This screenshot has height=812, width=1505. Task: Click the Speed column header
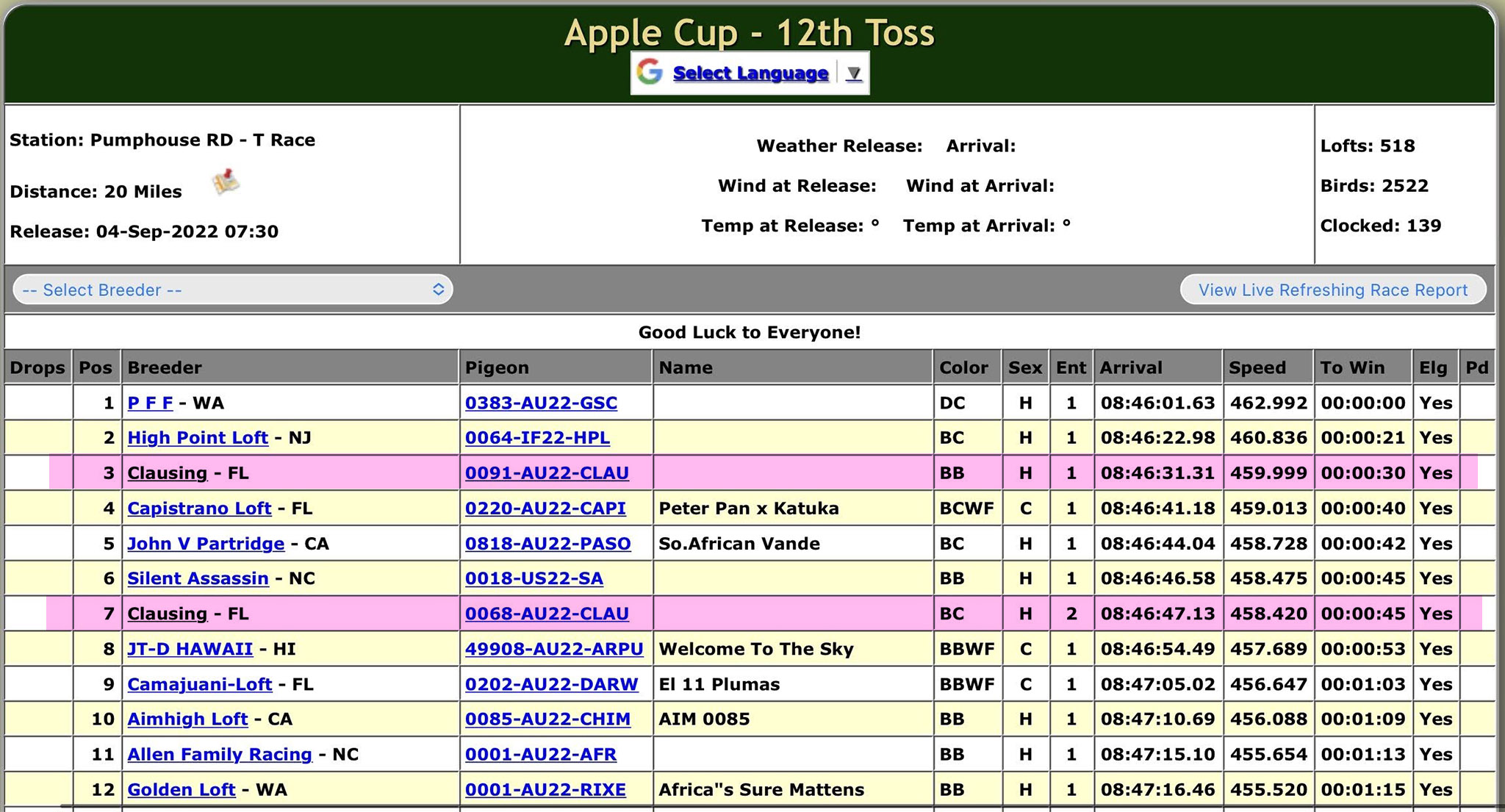coord(1257,367)
